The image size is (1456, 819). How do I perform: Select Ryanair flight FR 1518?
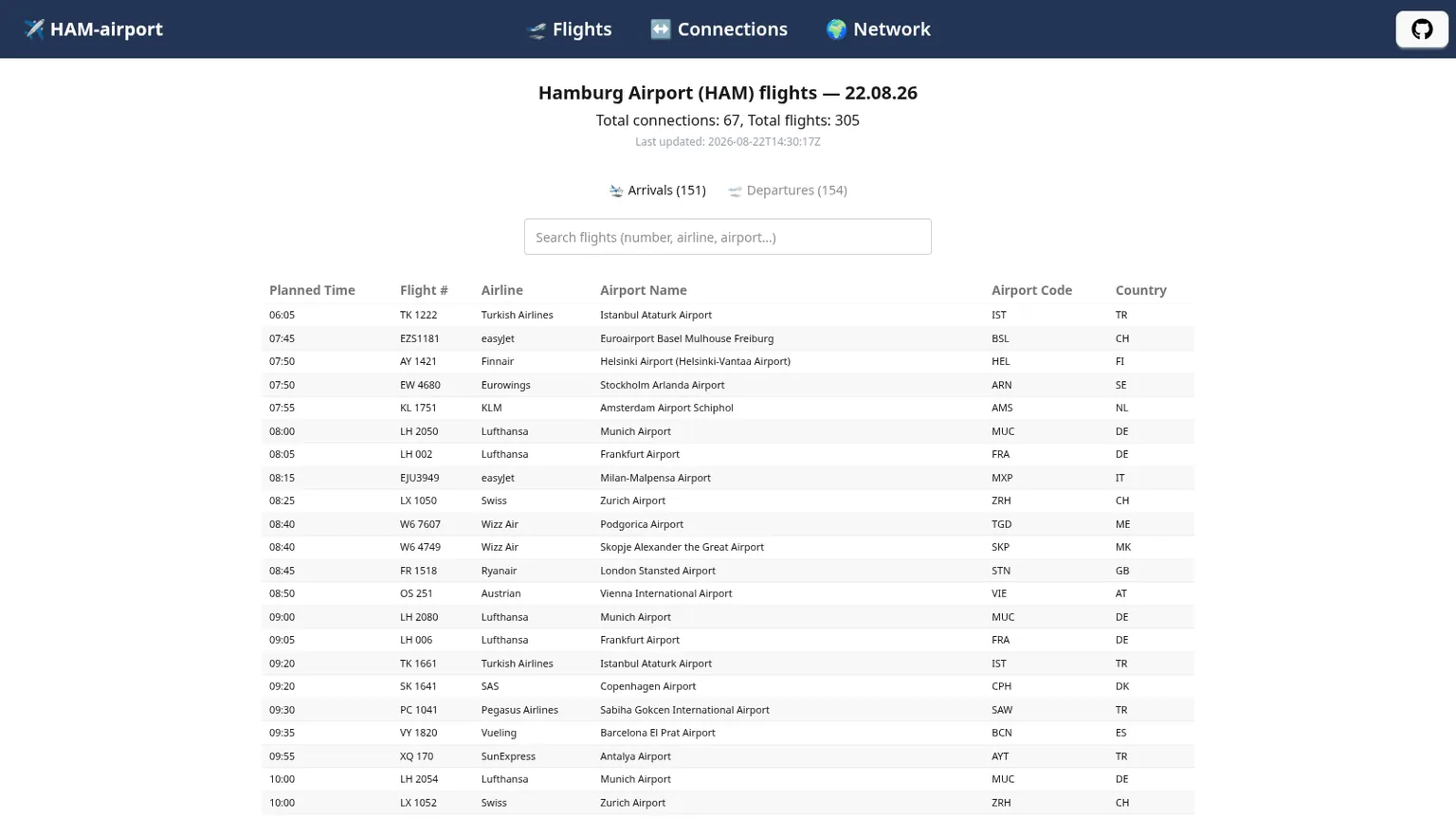click(x=418, y=571)
